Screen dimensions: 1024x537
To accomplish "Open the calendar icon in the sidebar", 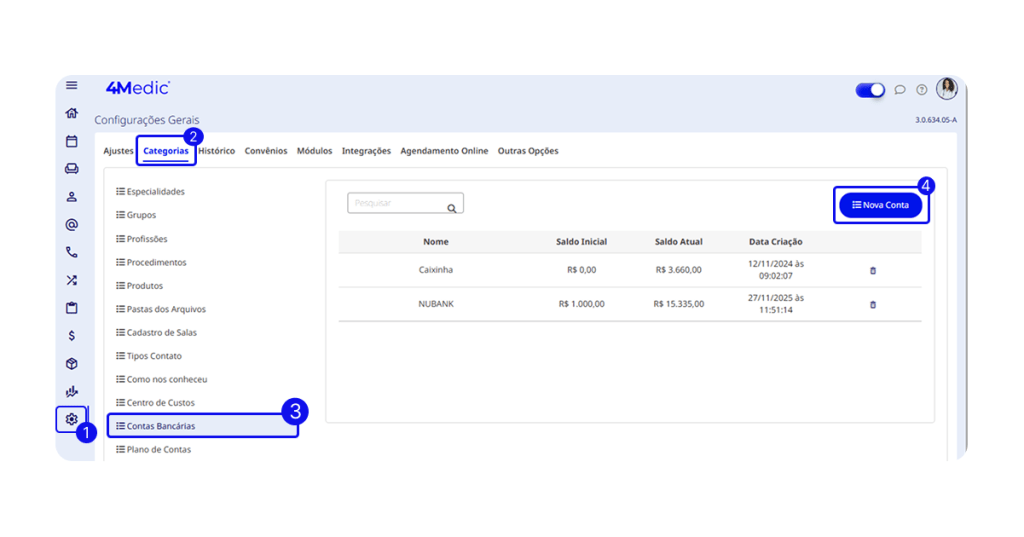I will (71, 141).
